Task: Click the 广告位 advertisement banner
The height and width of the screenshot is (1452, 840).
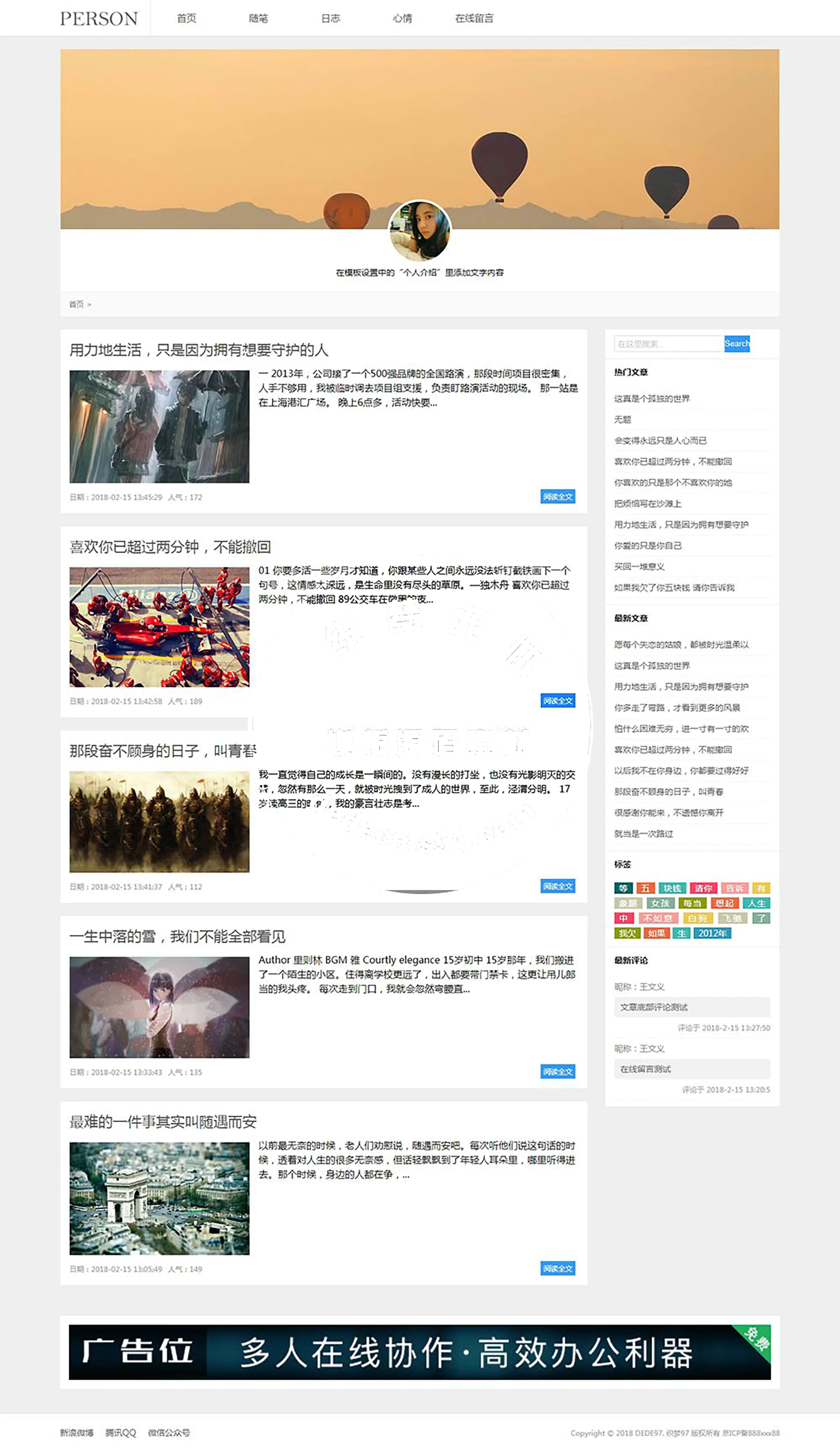Action: coord(420,1352)
